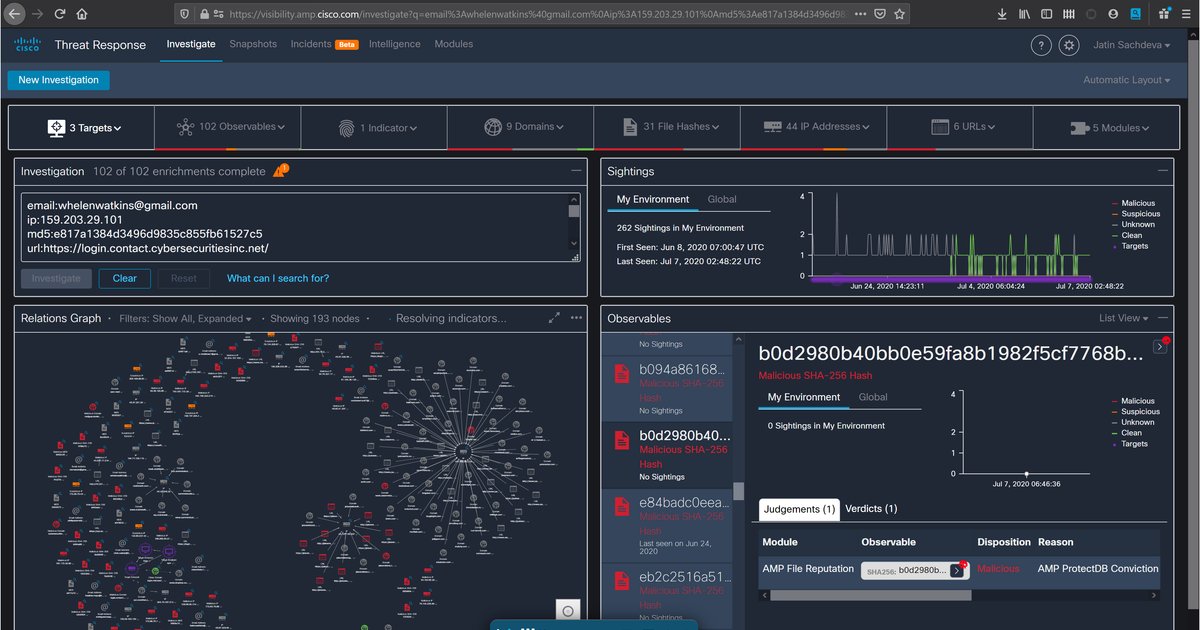The image size is (1200, 630).
Task: Switch Sightings panel to Global tab
Action: coord(722,199)
